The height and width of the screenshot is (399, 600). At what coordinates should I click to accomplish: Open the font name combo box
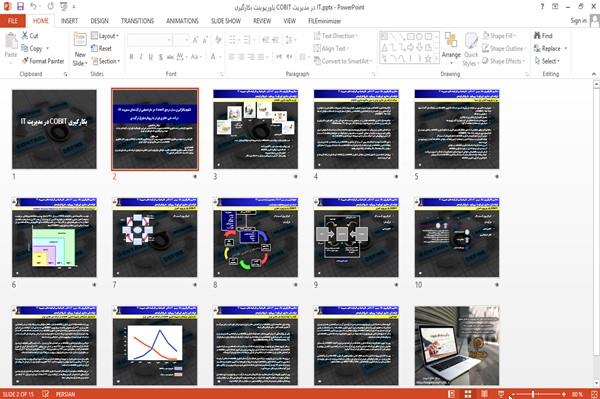[x=150, y=39]
